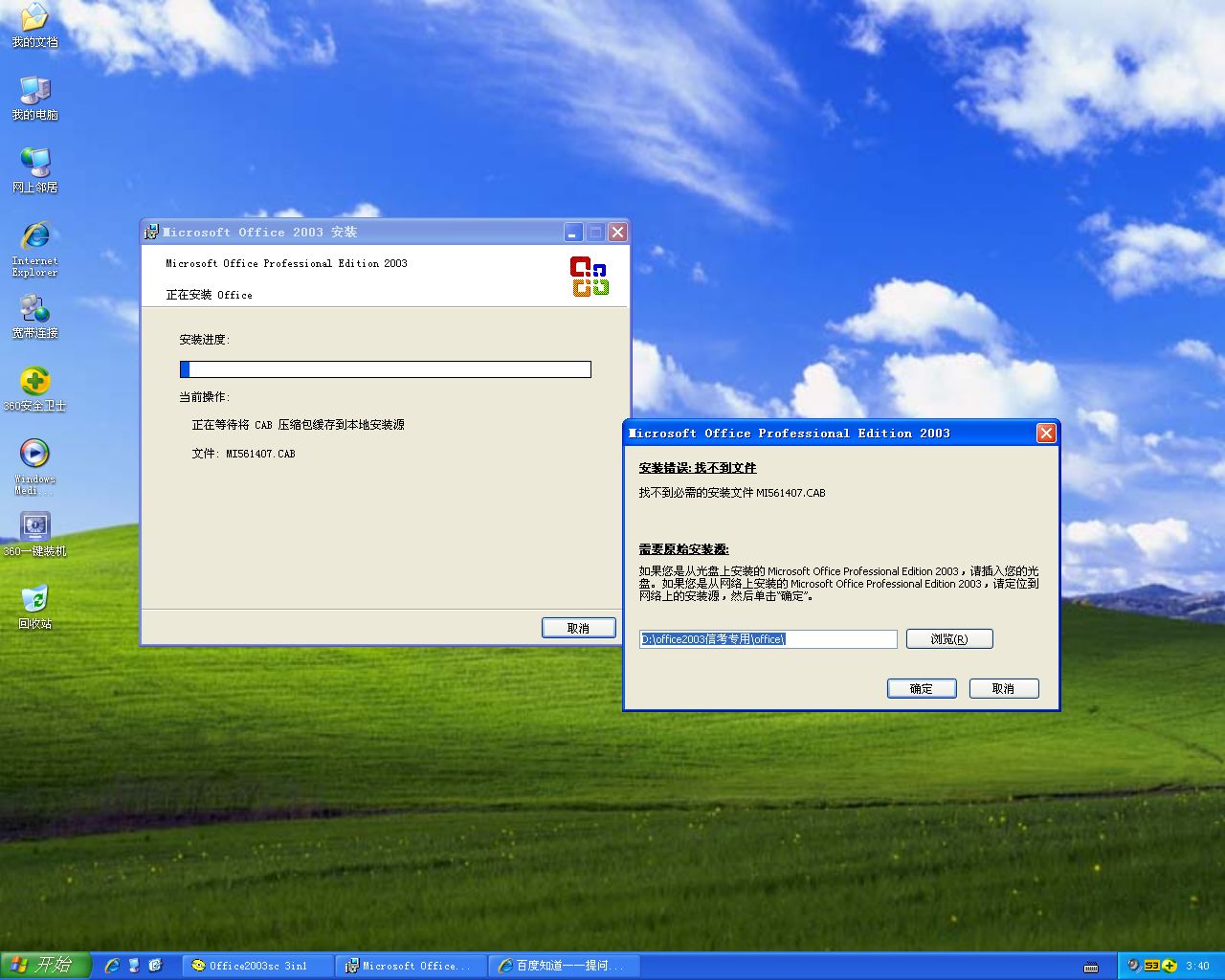Select the 360安全卫士 desktop icon
Viewport: 1225px width, 980px height.
(34, 390)
